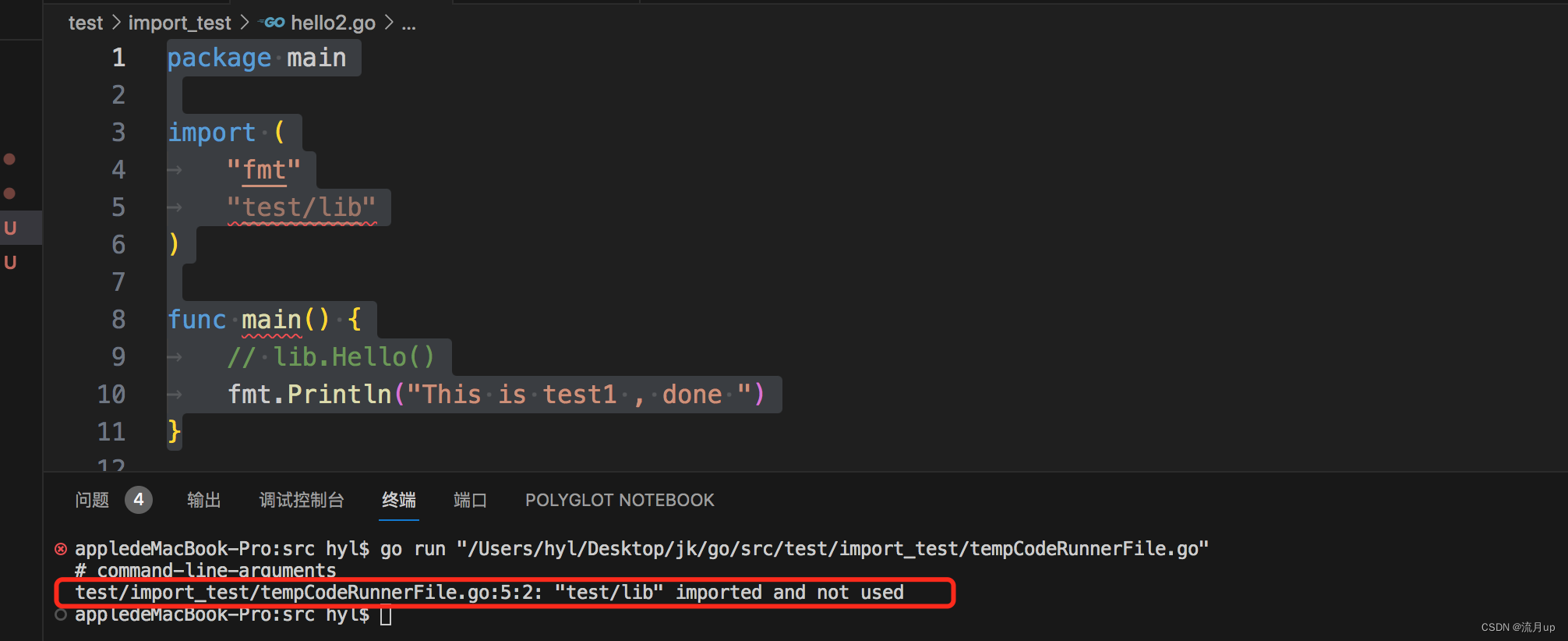The width and height of the screenshot is (1568, 641).
Task: Click the terminal prompt cursor
Action: click(x=386, y=616)
